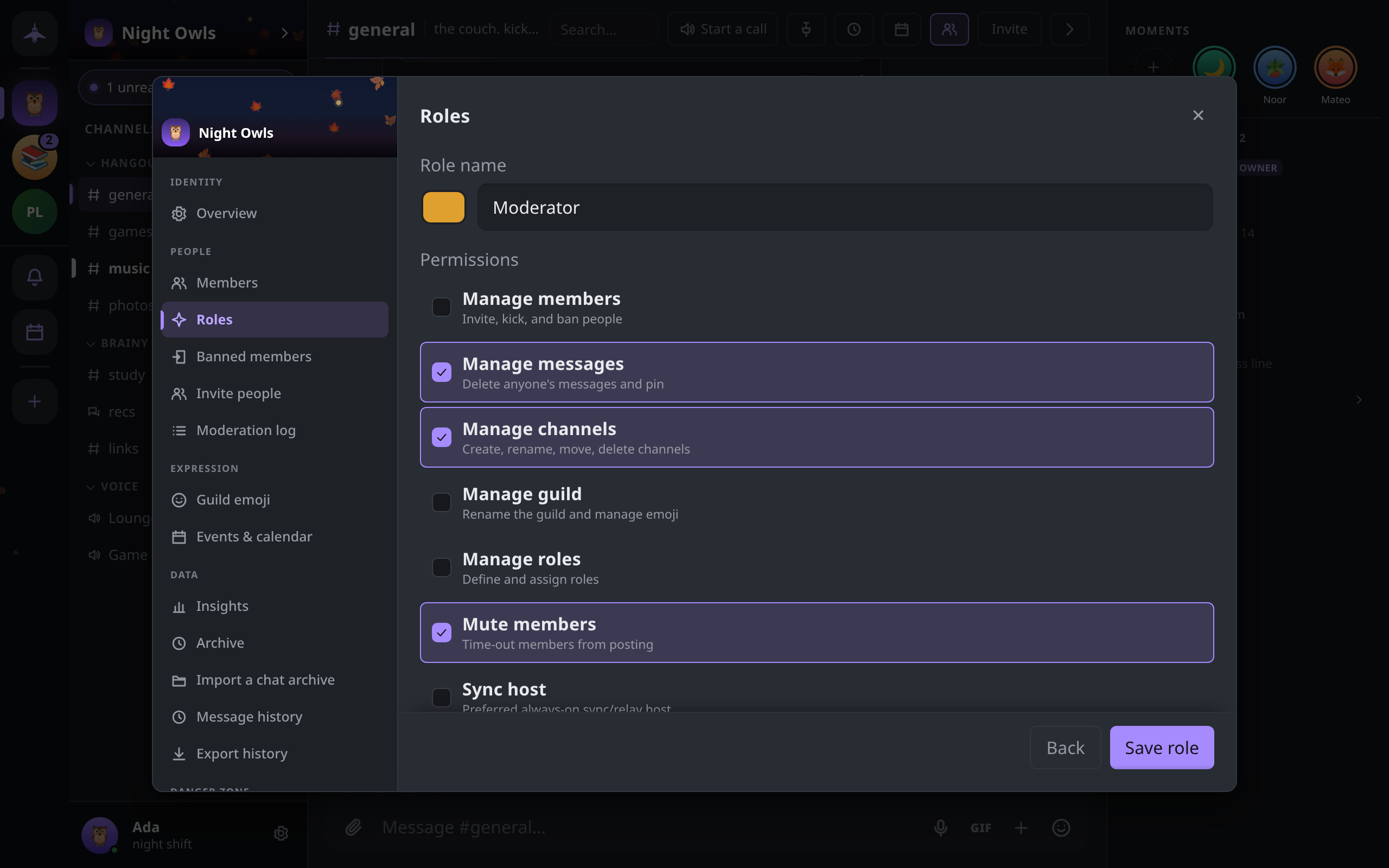Viewport: 1389px width, 868px height.
Task: Select the Night Owls owl server icon
Action: (34, 103)
